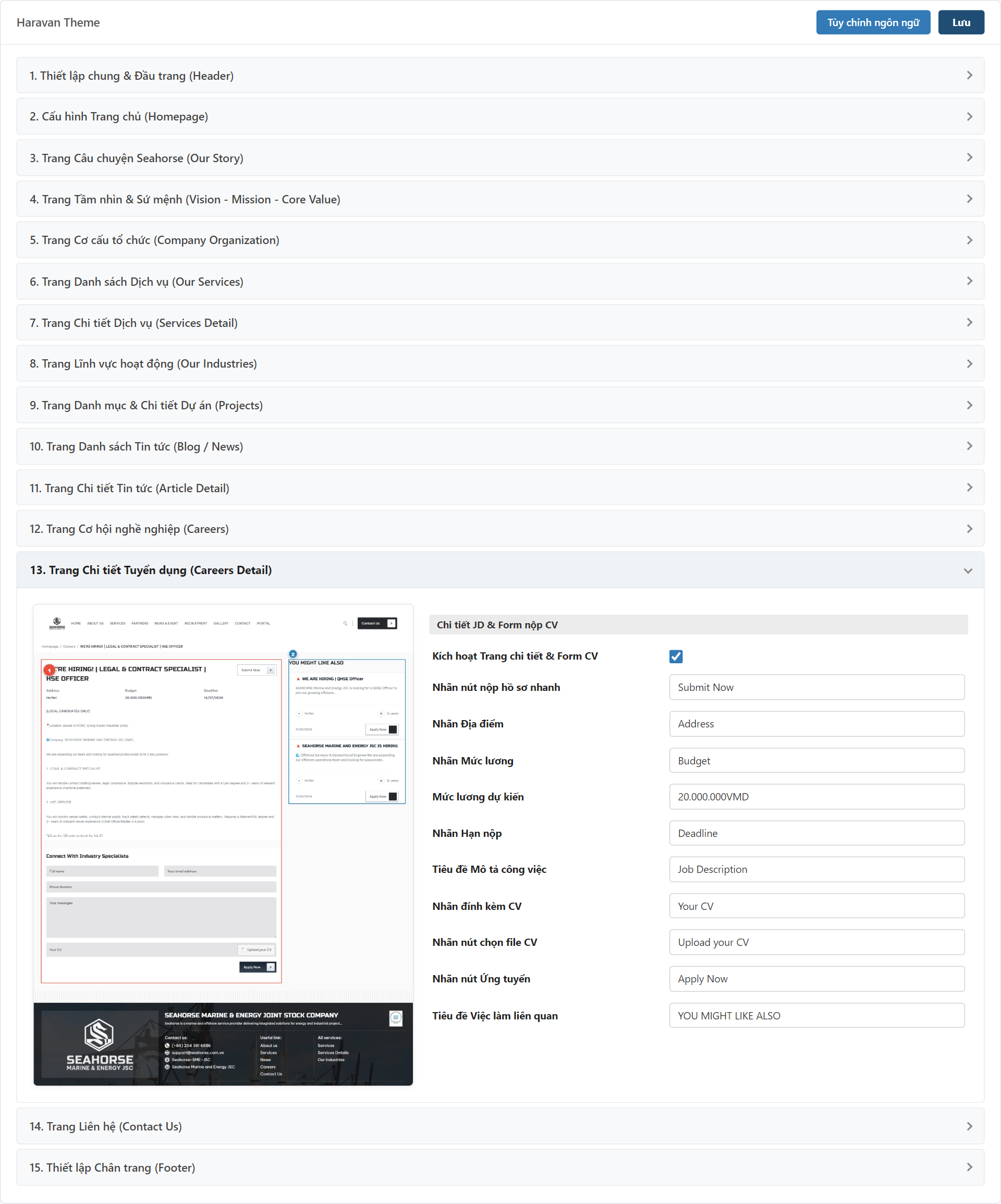The image size is (1001, 1204).
Task: Expand section 4 Trang Tầm nhìn & Sứ mệnh
Action: (500, 199)
